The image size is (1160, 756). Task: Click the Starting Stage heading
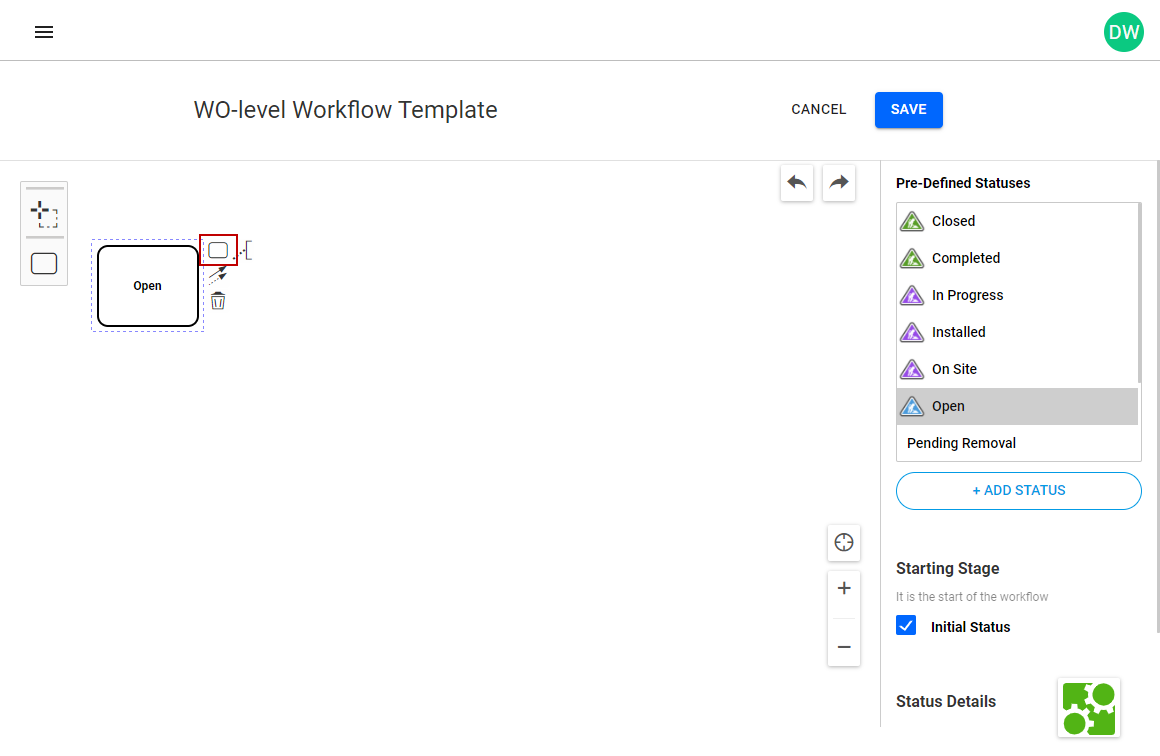click(947, 568)
